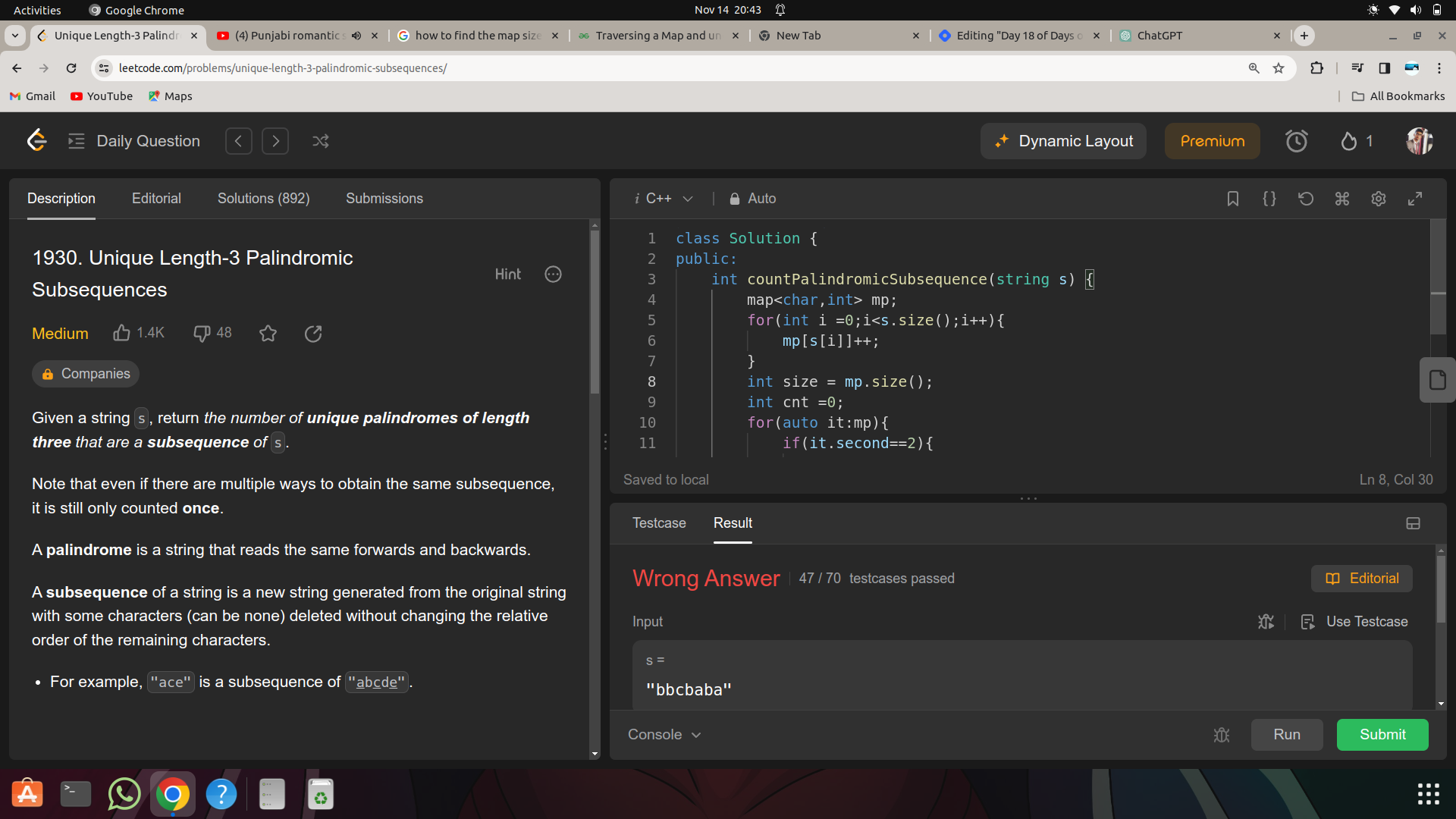Expand the editor to fullscreen

click(1415, 199)
